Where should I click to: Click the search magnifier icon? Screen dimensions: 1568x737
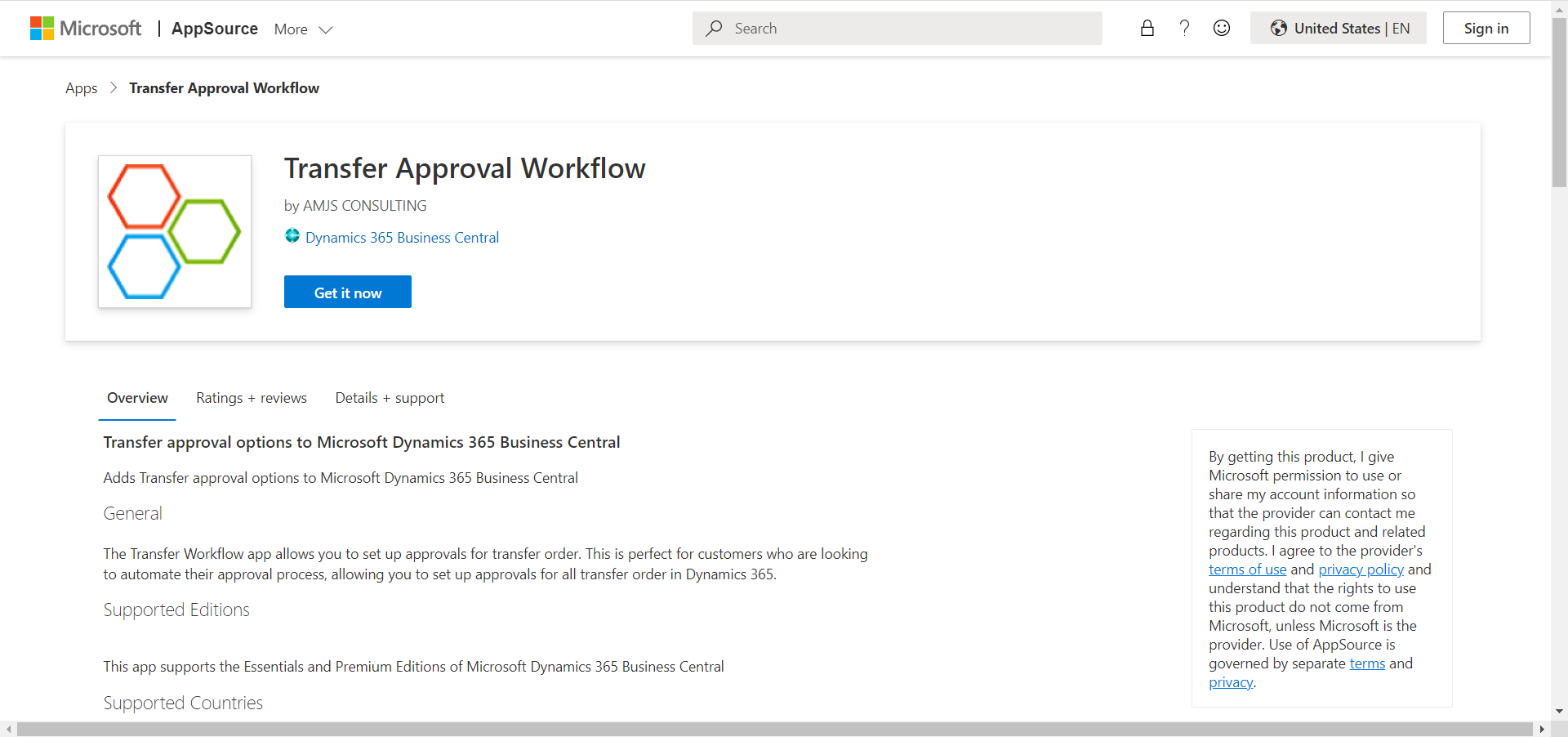[x=715, y=29]
